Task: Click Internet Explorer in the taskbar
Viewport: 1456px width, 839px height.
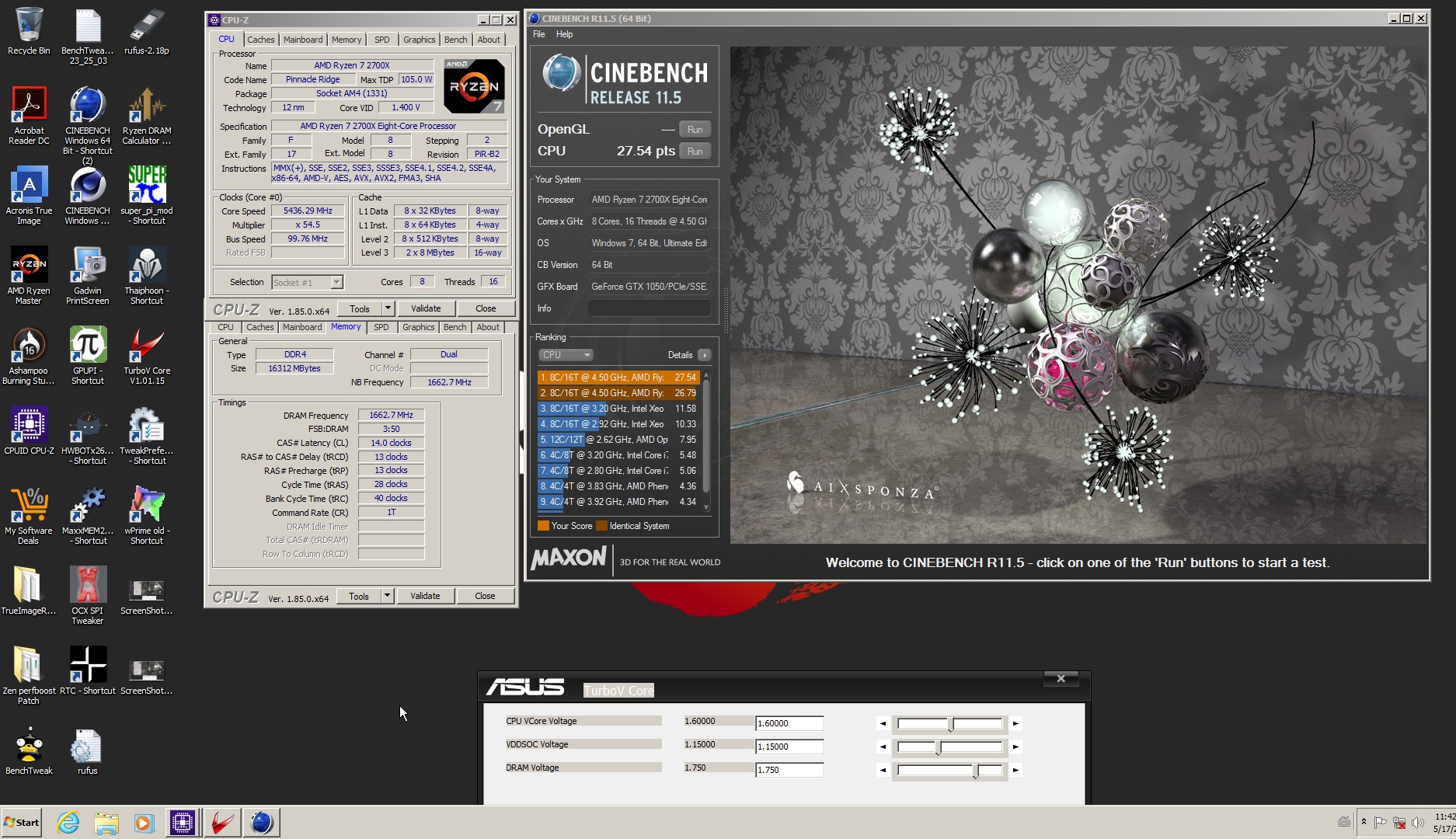Action: [68, 823]
